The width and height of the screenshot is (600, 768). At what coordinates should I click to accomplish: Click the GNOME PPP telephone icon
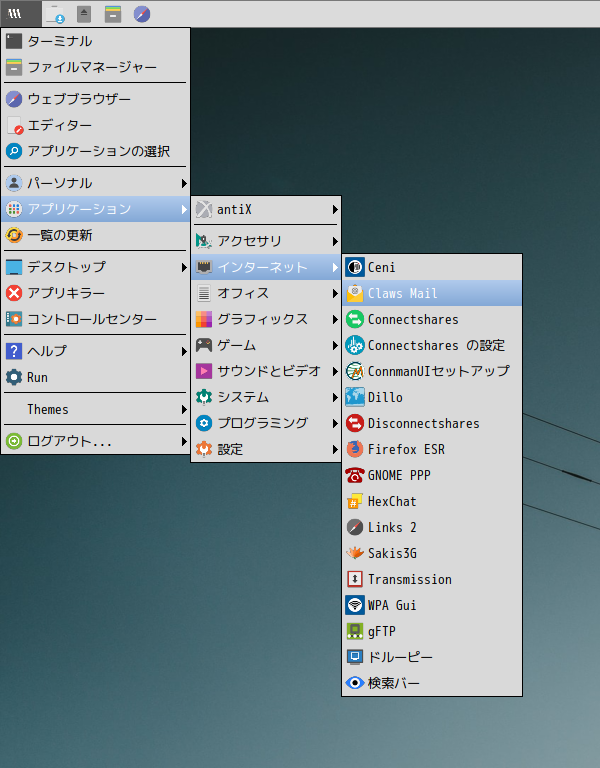pos(355,475)
